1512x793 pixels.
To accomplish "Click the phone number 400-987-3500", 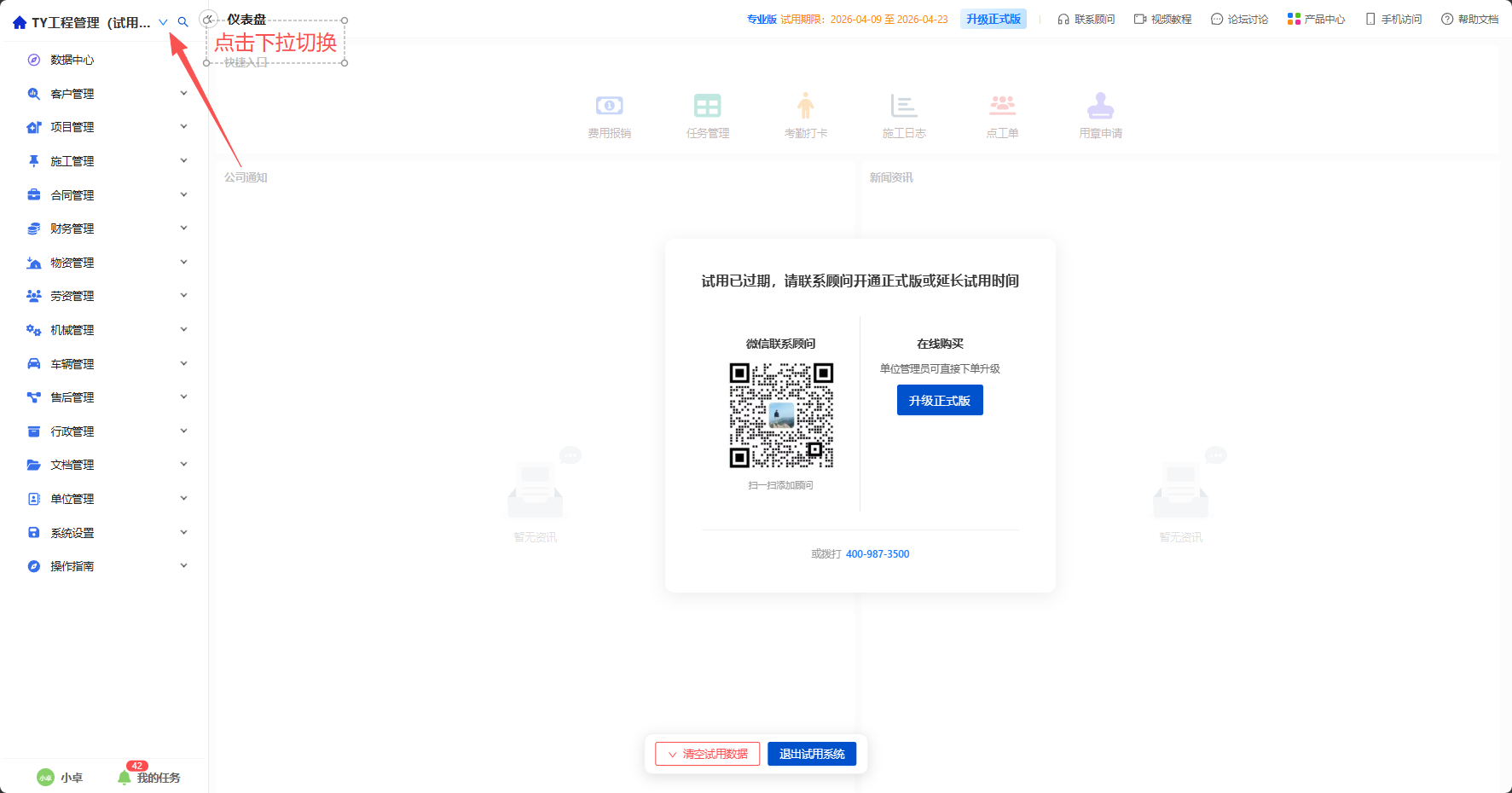I will 878,554.
